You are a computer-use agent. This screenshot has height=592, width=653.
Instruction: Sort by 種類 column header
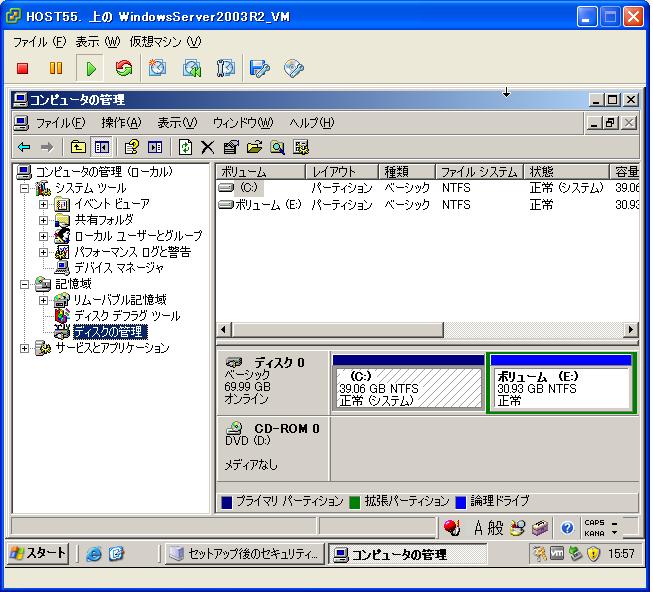coord(407,172)
